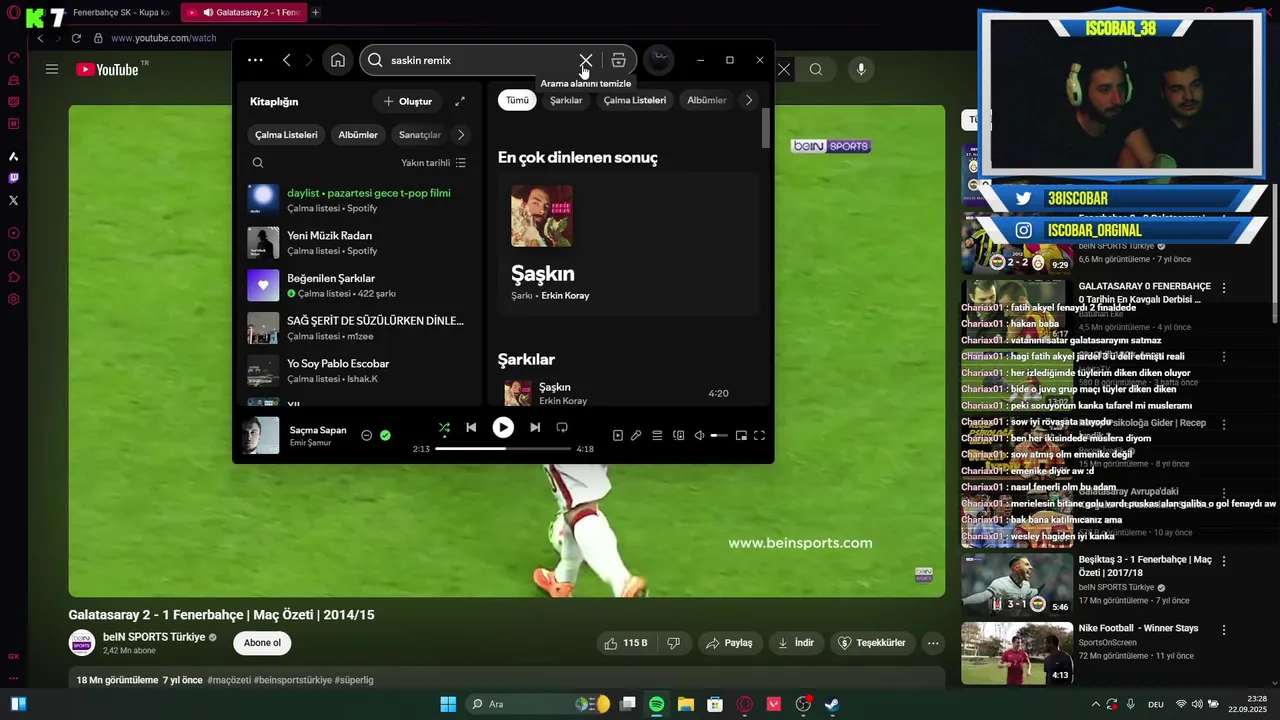Click Spotify search results scrollbar

point(766,128)
